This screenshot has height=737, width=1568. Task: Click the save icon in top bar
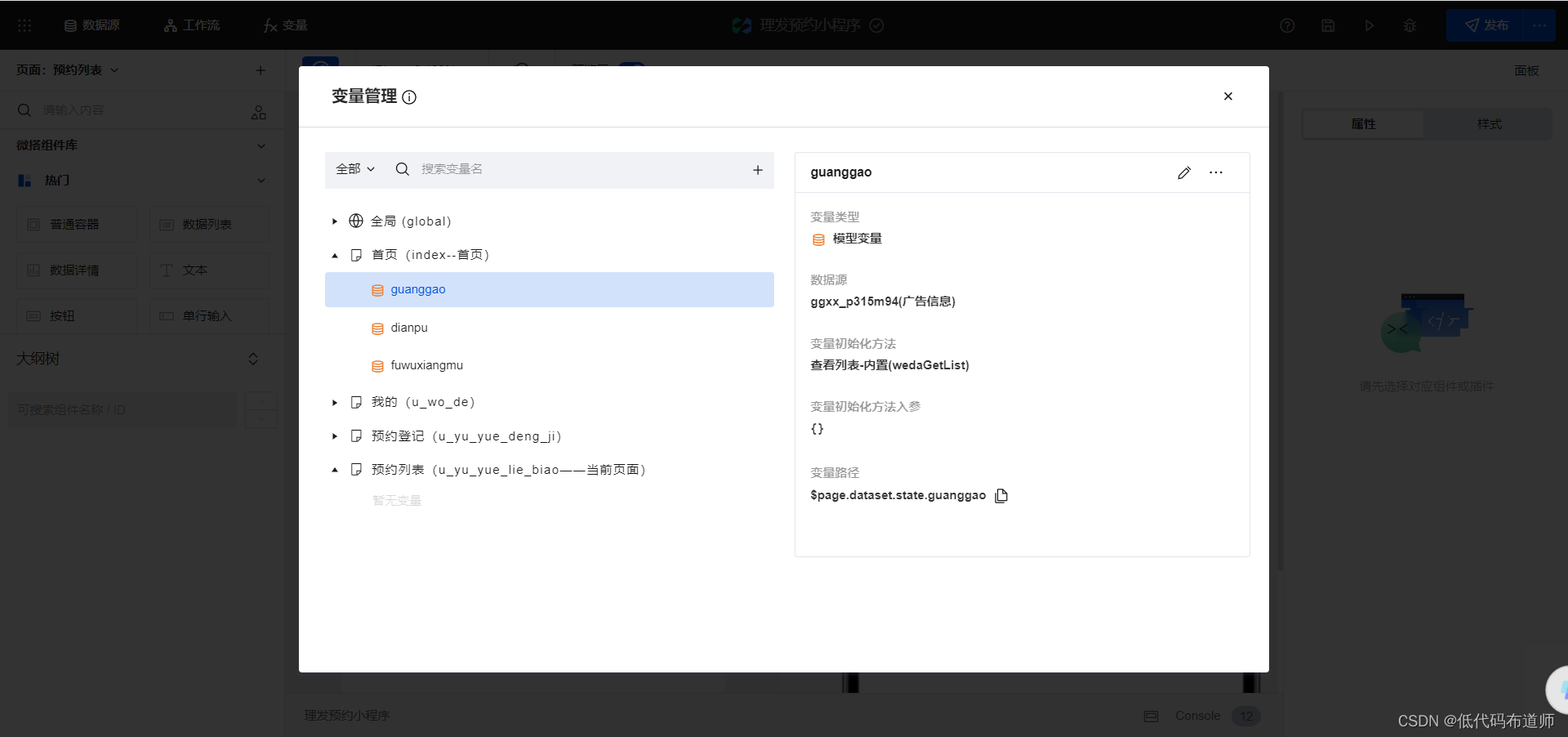[1328, 25]
